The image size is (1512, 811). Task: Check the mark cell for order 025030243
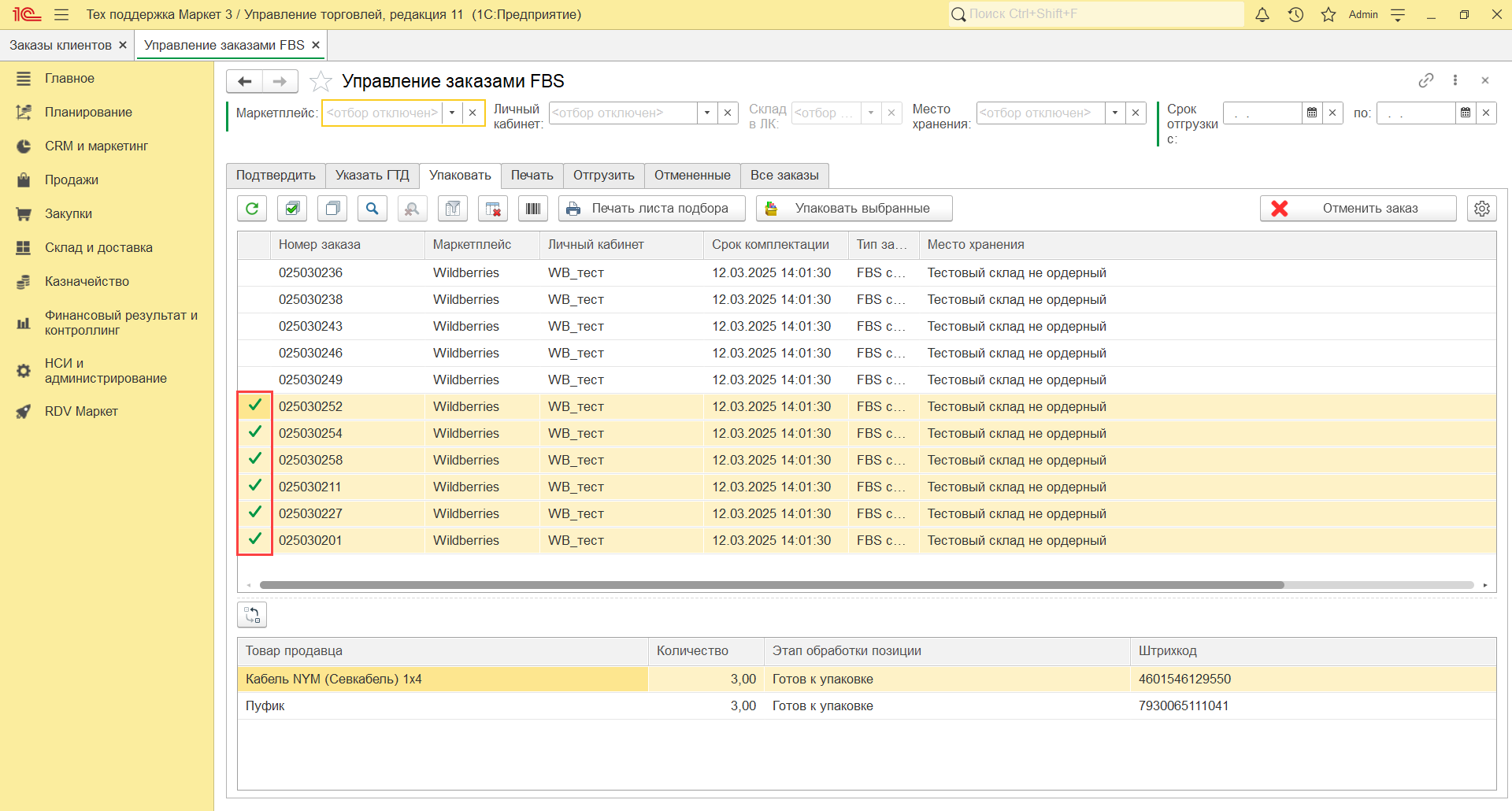coord(255,326)
